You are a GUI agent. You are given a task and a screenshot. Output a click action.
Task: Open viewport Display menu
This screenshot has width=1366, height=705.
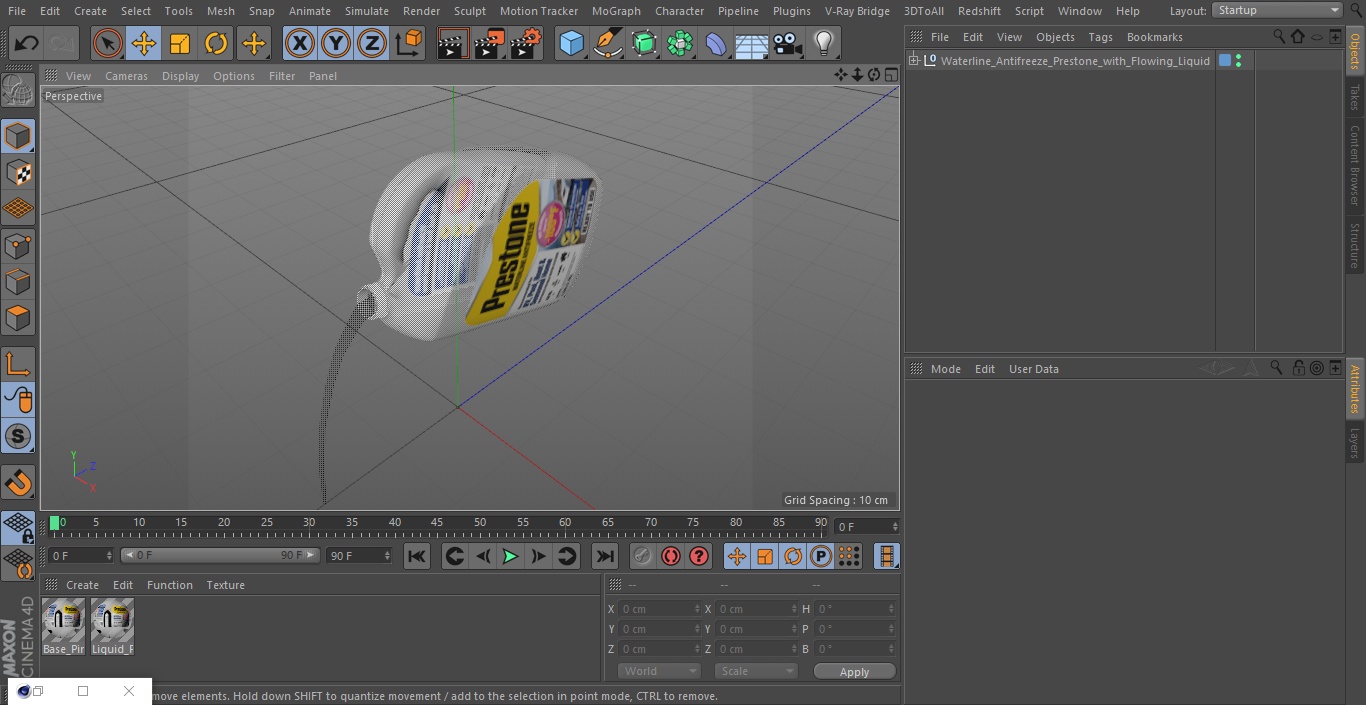[x=180, y=76]
